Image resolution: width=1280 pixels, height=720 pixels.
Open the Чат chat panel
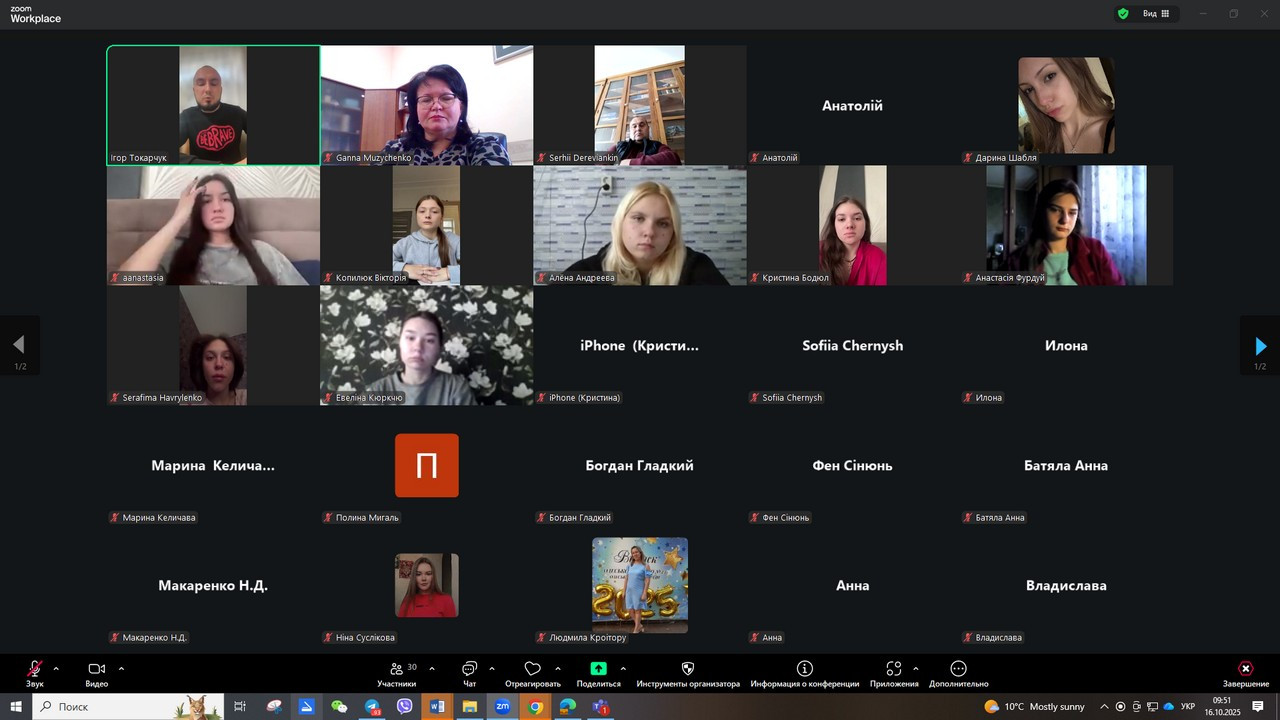(x=469, y=673)
